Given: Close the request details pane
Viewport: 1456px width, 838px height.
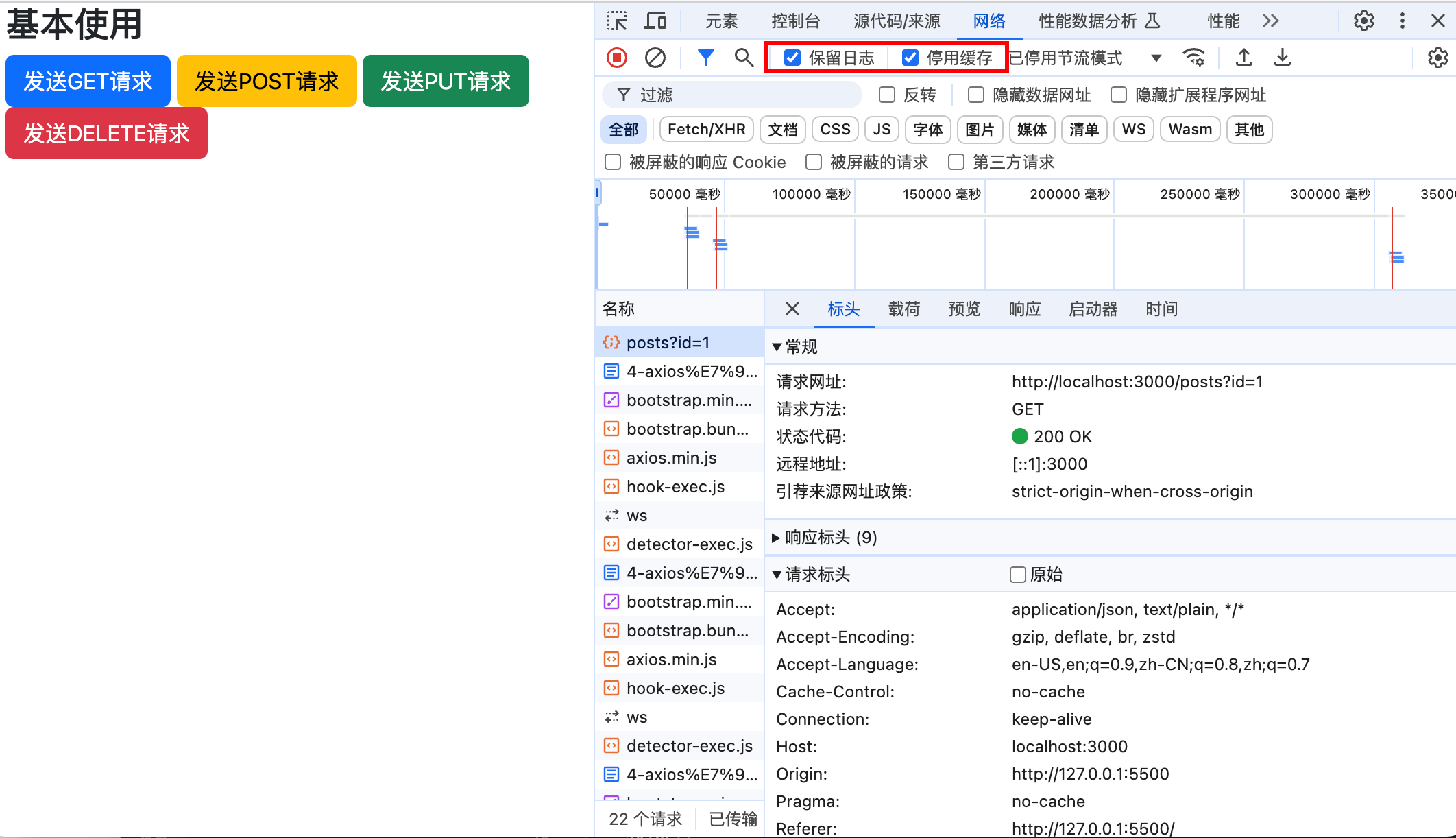Looking at the screenshot, I should 792,309.
